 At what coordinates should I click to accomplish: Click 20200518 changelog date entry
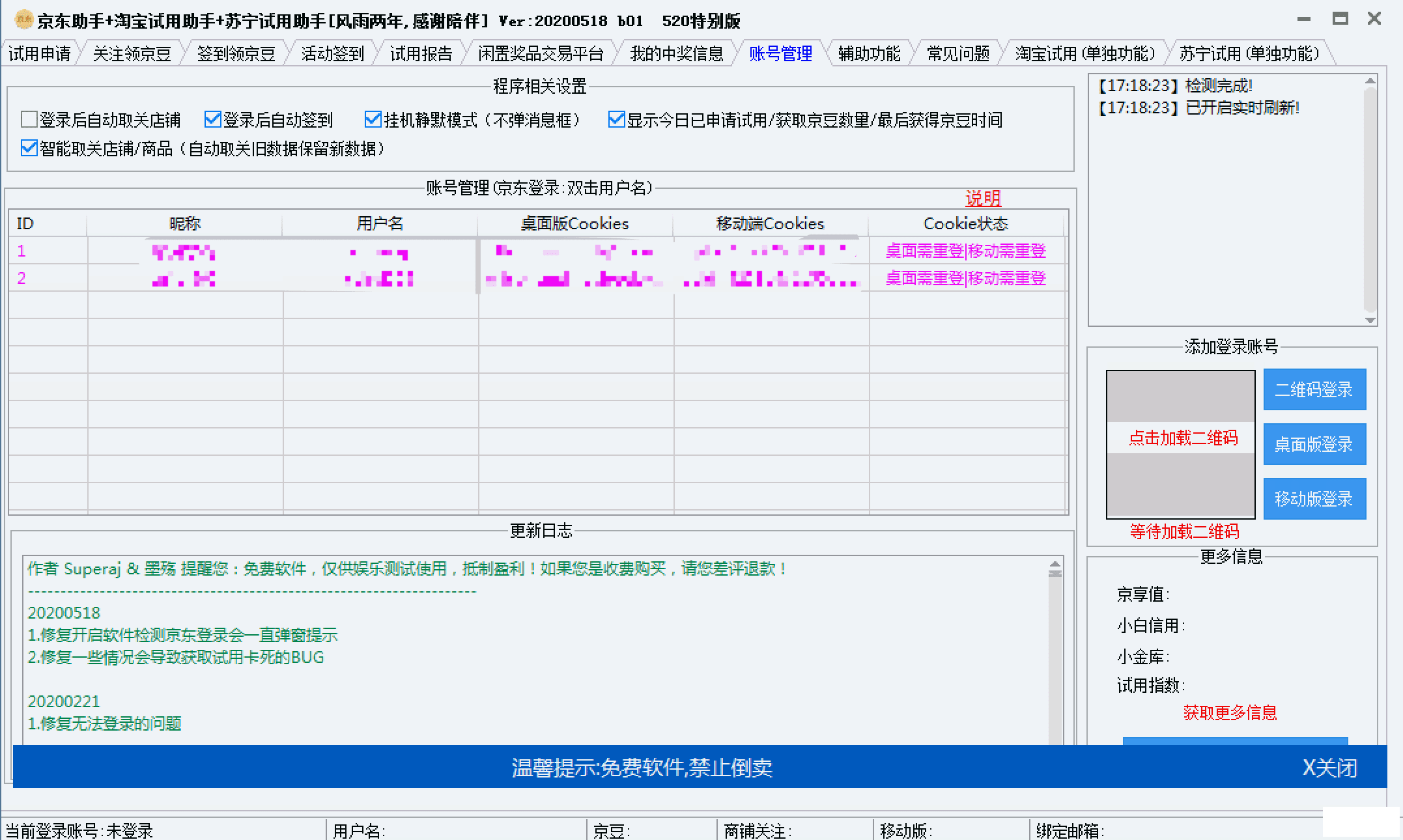pyautogui.click(x=64, y=613)
